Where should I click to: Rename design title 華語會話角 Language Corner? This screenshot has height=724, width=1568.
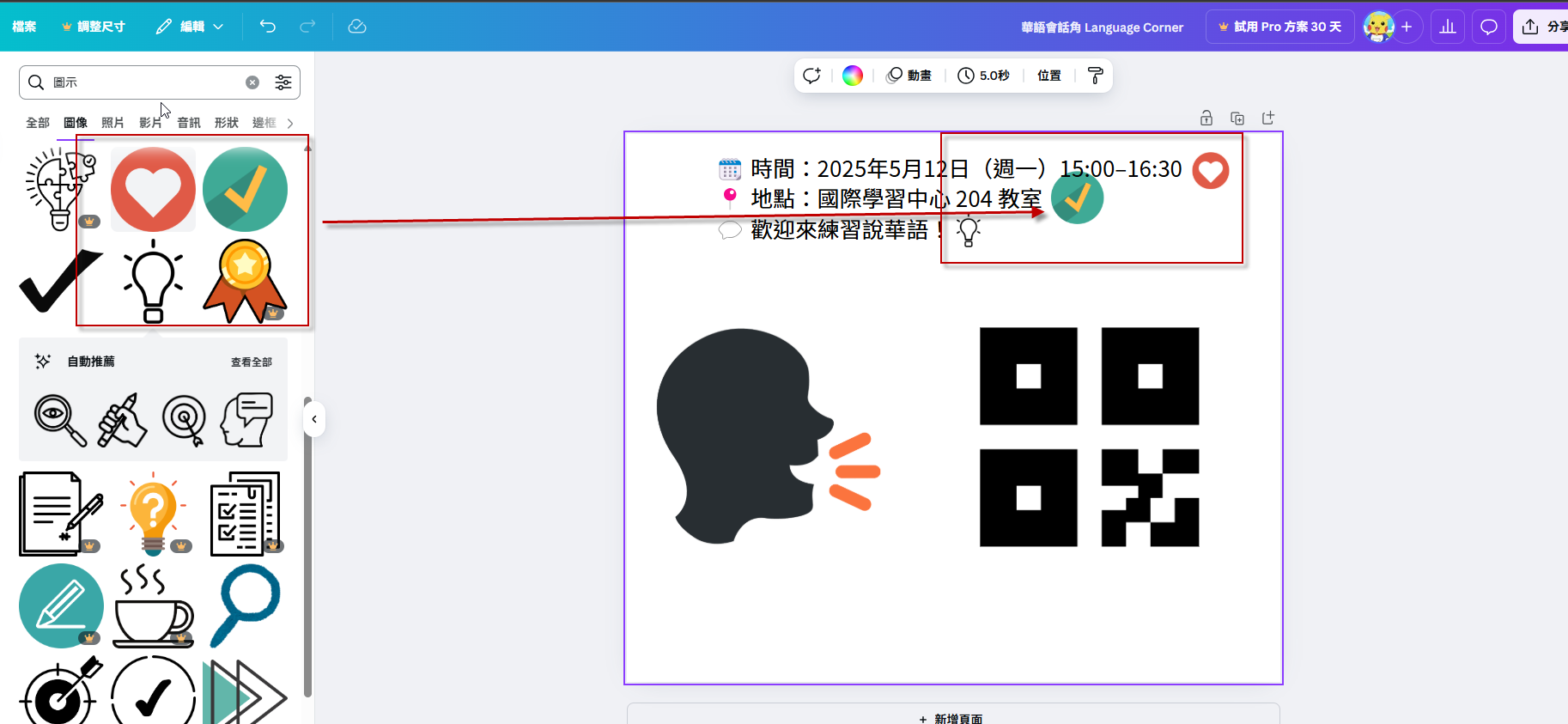(x=1102, y=27)
